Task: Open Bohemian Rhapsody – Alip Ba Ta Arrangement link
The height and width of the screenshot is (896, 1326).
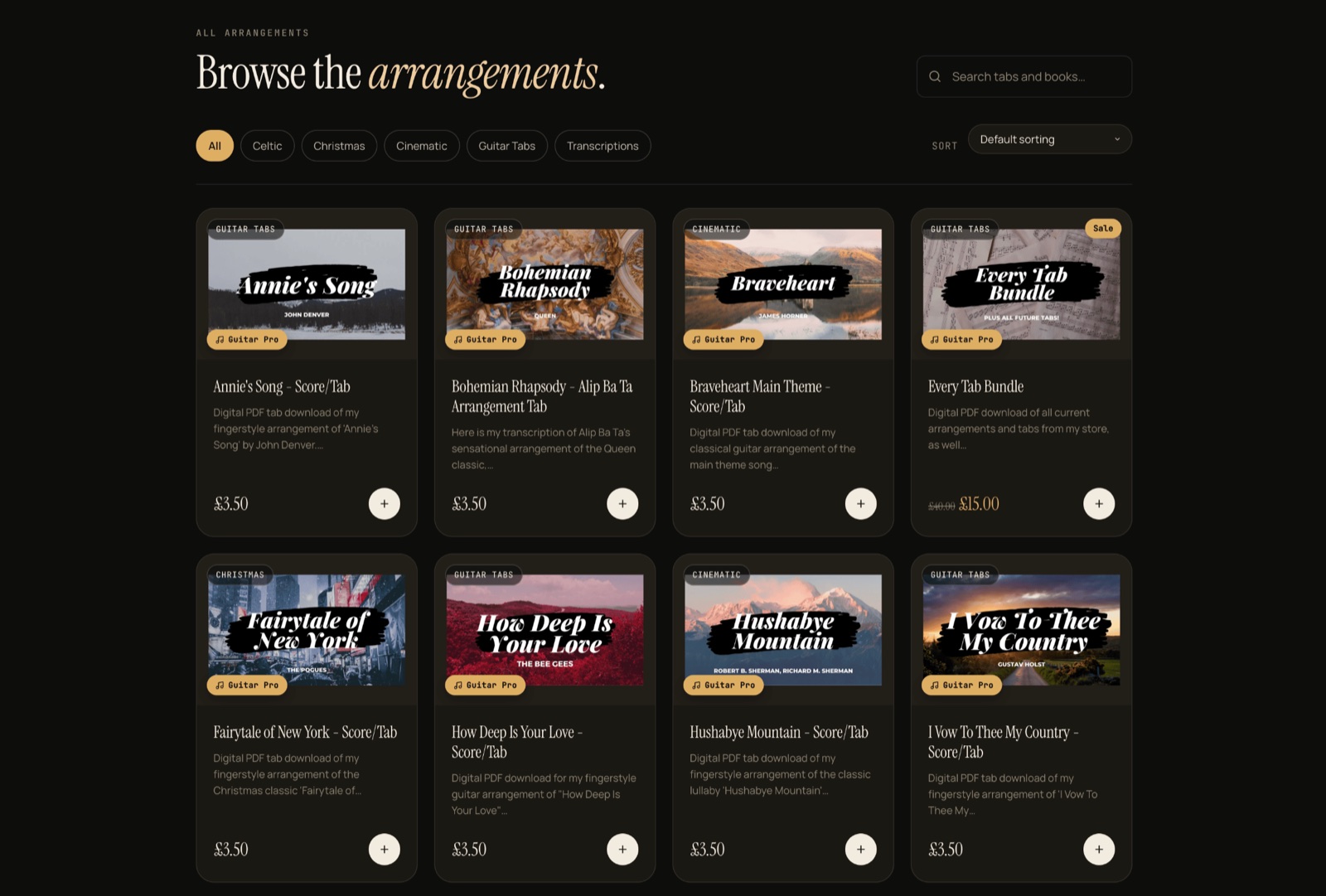Action: [x=542, y=396]
